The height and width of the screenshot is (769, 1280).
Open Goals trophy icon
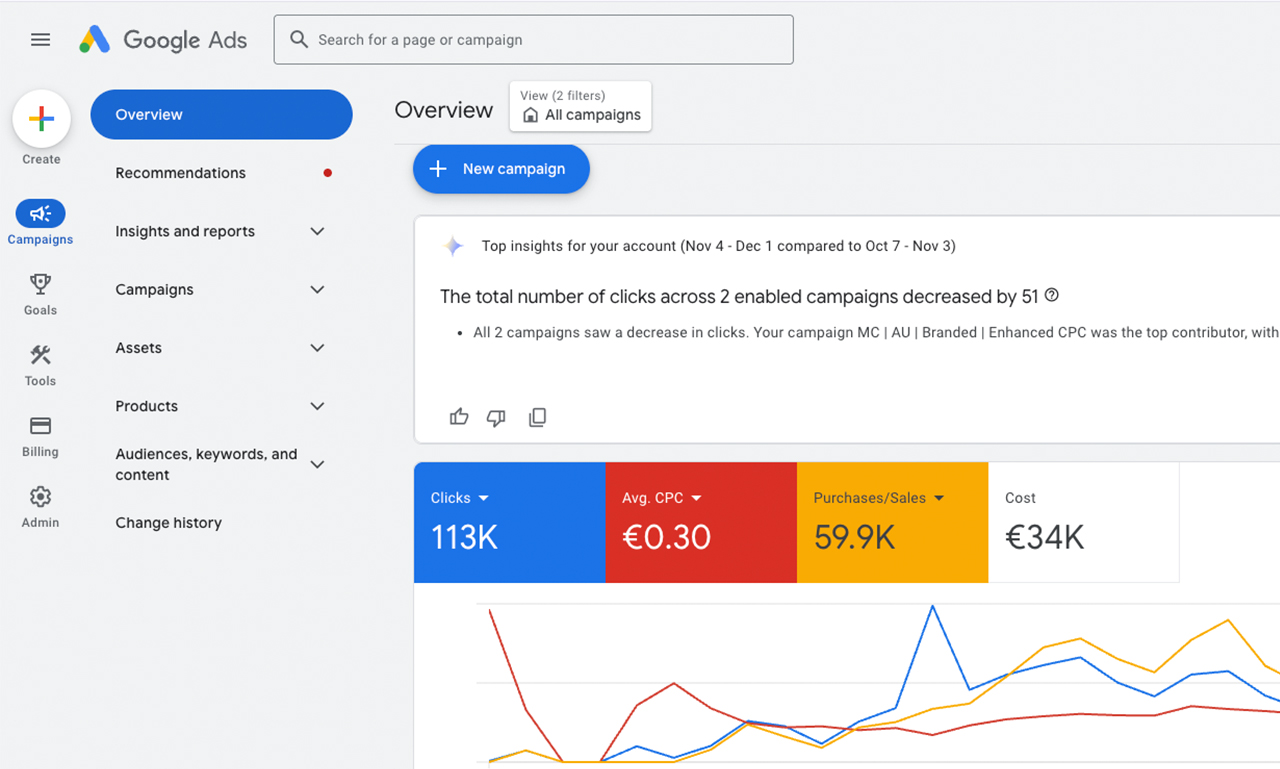[x=40, y=285]
